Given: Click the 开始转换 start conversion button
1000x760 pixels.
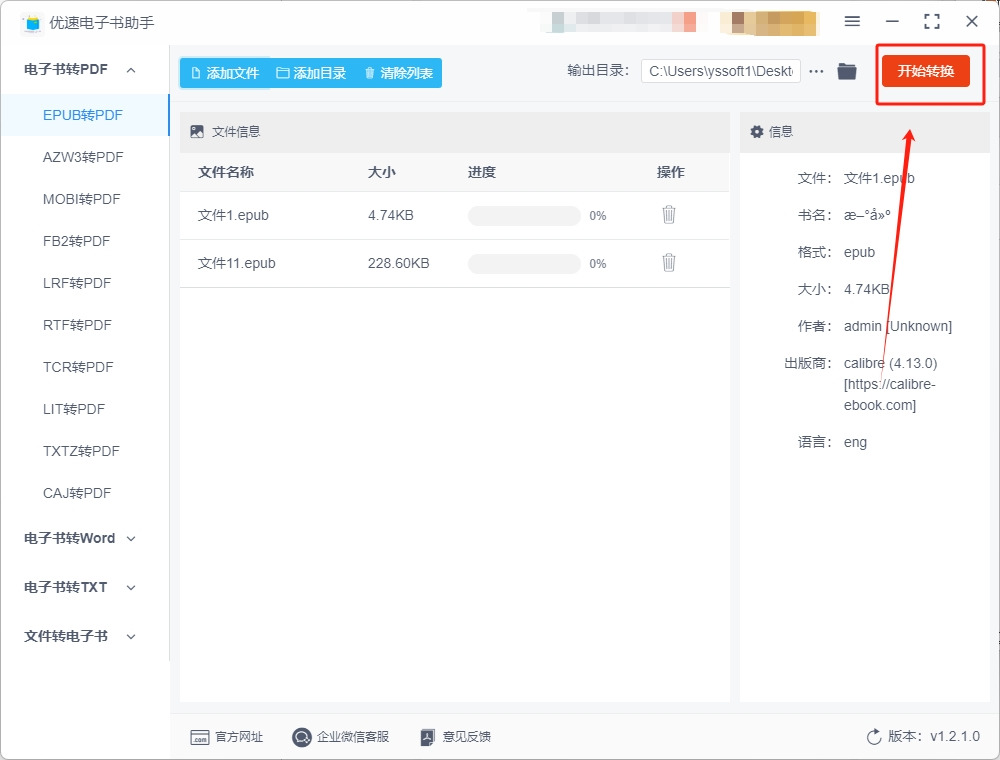Looking at the screenshot, I should pyautogui.click(x=925, y=71).
